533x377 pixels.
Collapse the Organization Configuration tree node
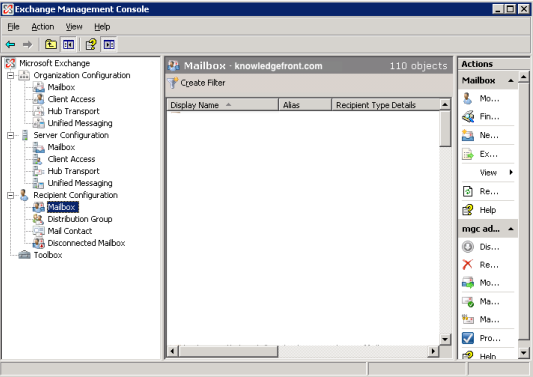coord(11,75)
